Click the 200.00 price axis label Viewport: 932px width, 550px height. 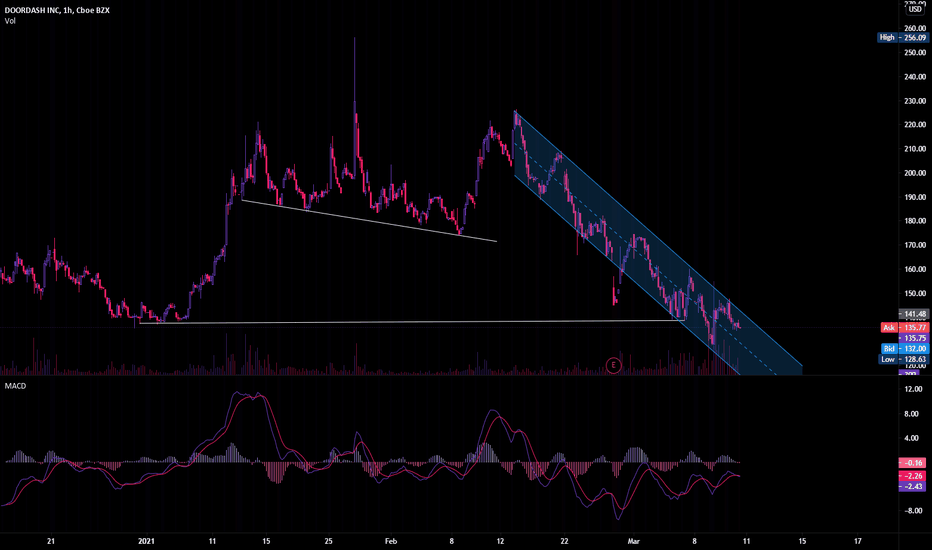(915, 173)
